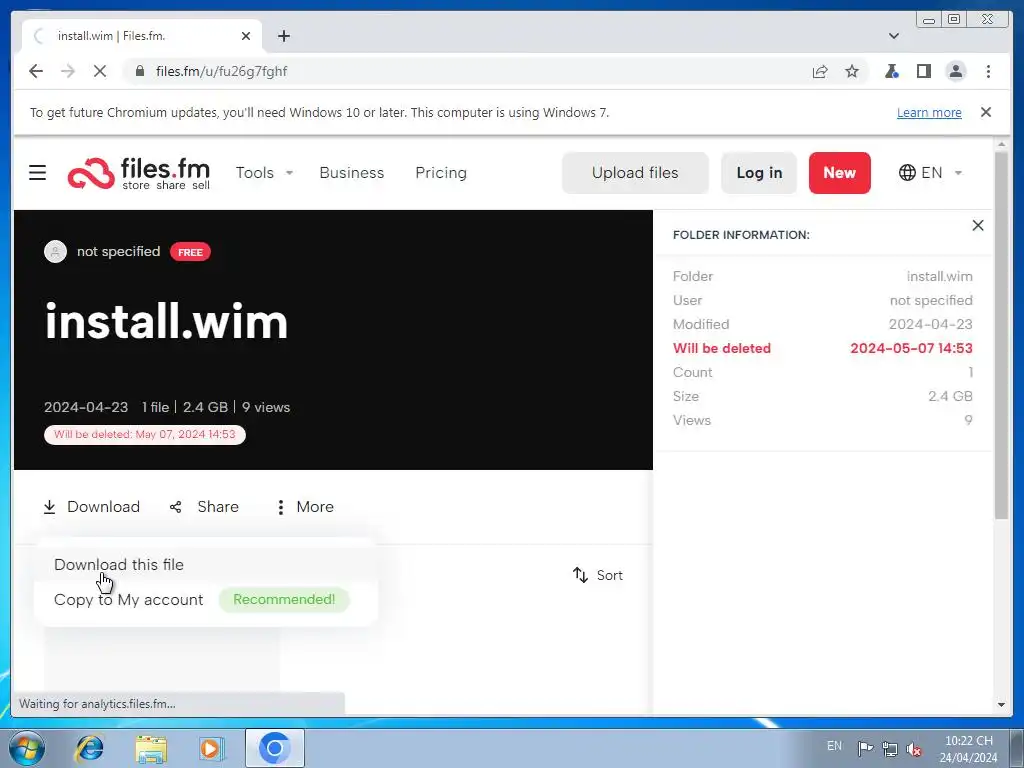Toggle the browser side panel icon
Screen dimensions: 1024x768
tap(923, 71)
